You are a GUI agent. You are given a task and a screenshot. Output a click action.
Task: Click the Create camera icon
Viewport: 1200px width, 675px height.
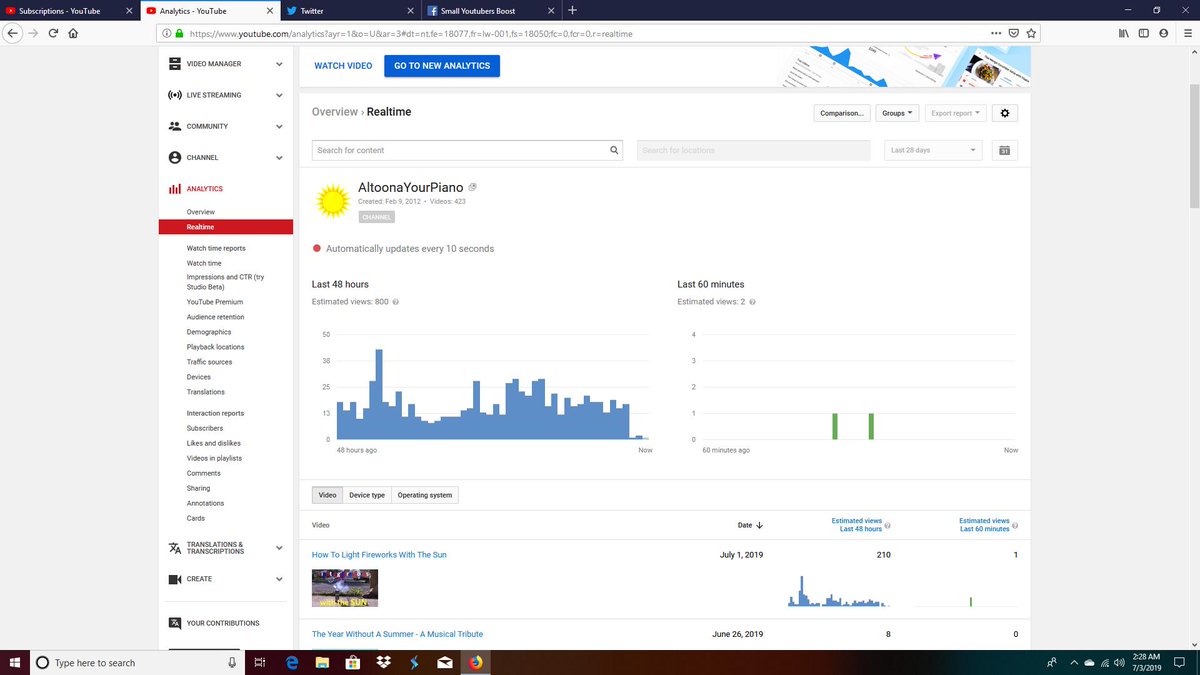pyautogui.click(x=174, y=579)
